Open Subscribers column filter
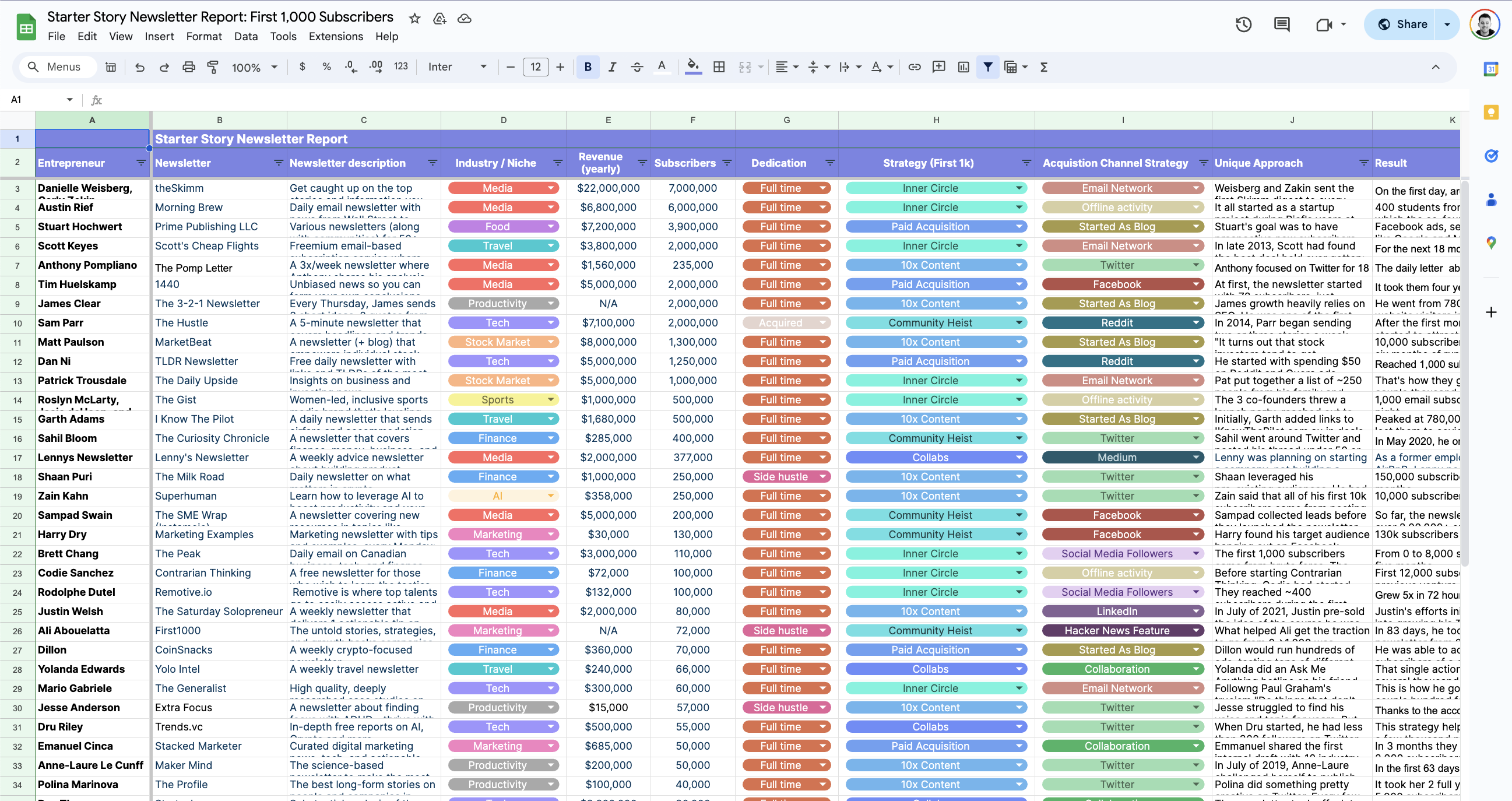Screen dimensions: 1512x801 727,163
